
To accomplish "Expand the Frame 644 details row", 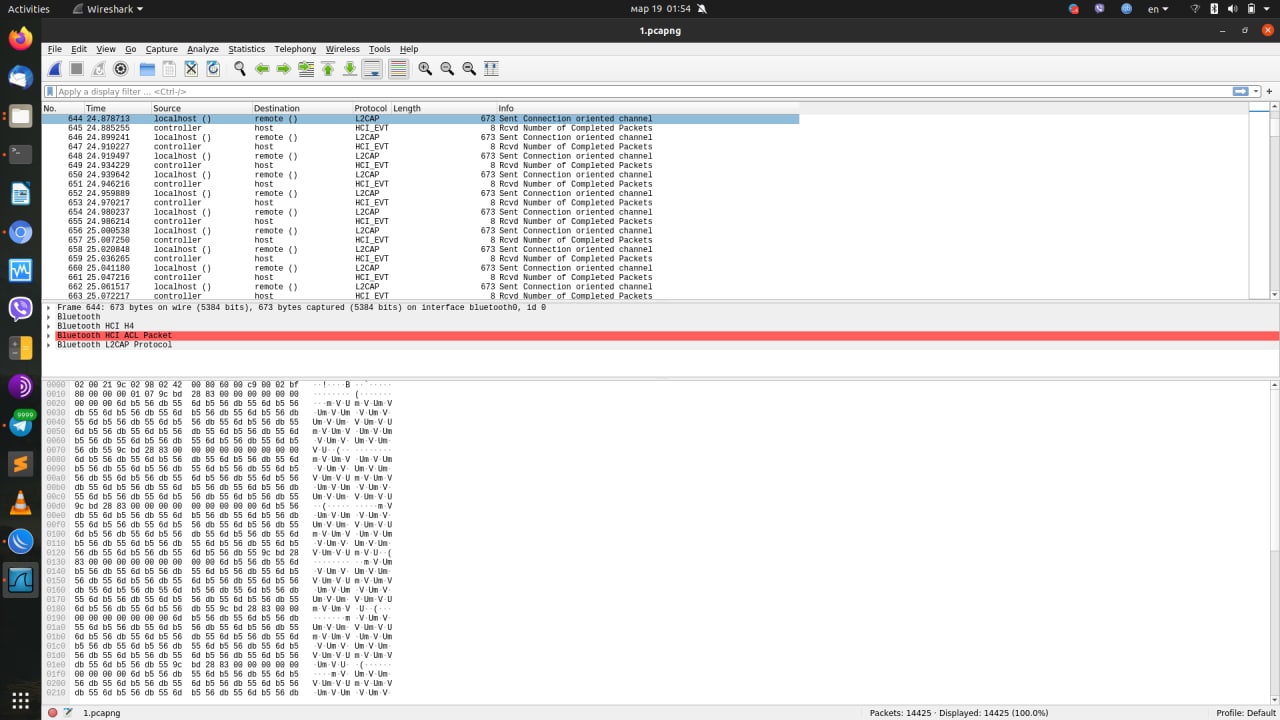I will point(49,308).
